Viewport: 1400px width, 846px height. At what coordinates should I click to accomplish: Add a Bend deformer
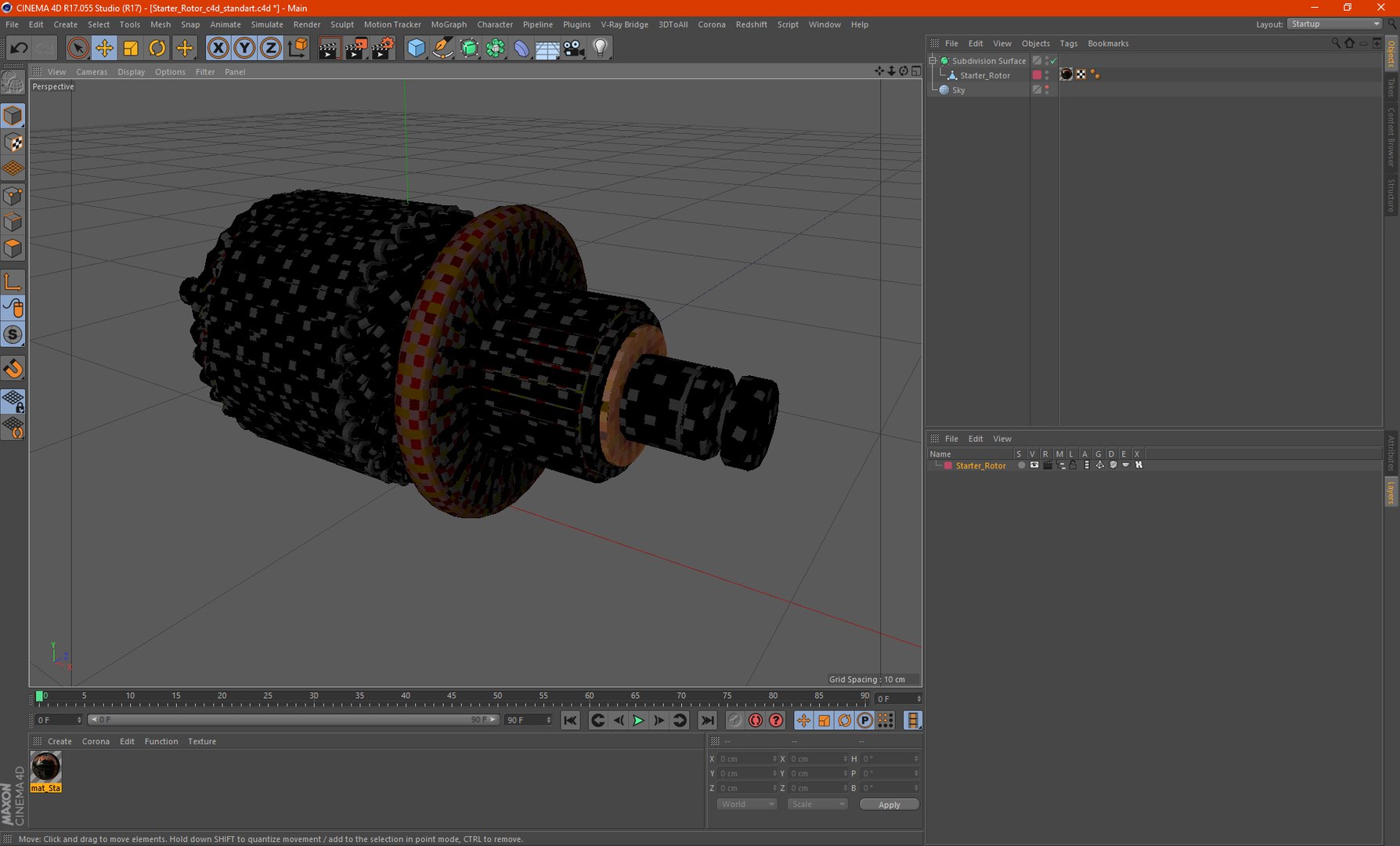click(521, 48)
